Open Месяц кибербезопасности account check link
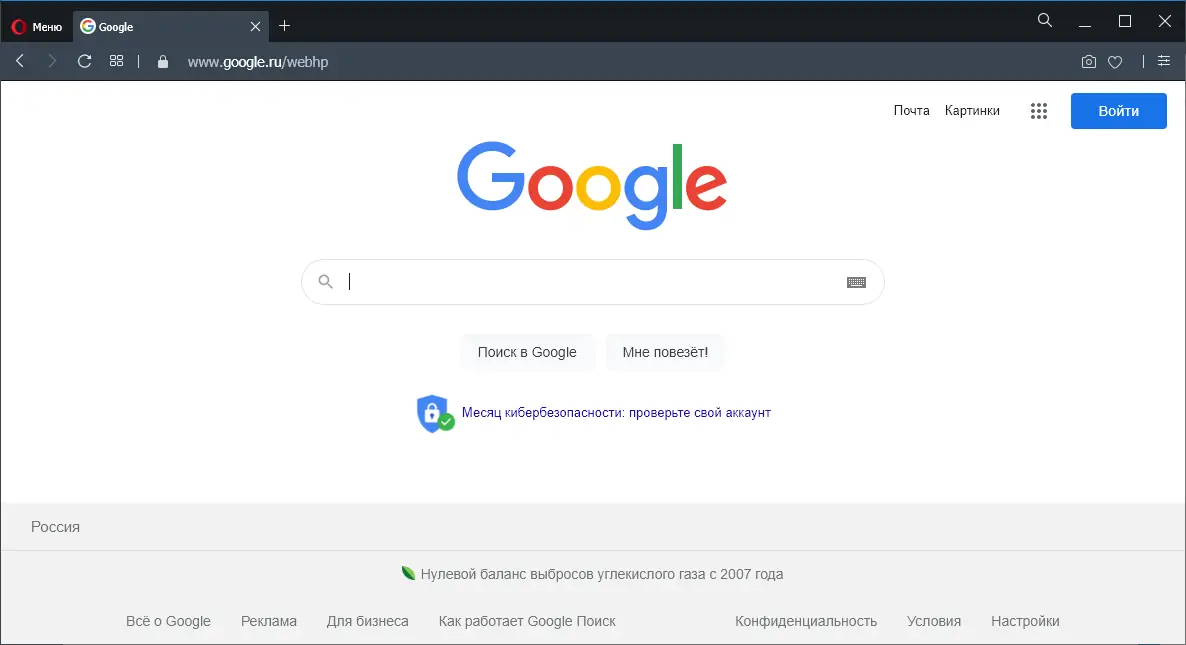This screenshot has height=645, width=1186. (x=616, y=413)
